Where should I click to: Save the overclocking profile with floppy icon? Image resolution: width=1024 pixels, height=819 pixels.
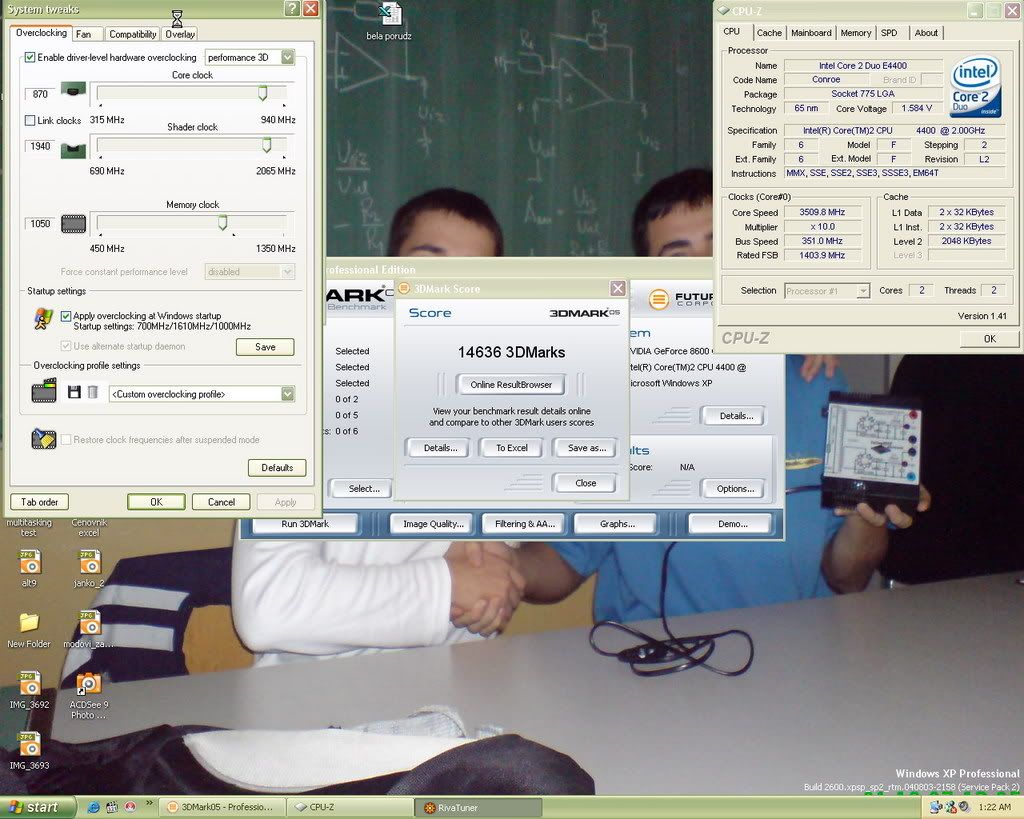(74, 392)
